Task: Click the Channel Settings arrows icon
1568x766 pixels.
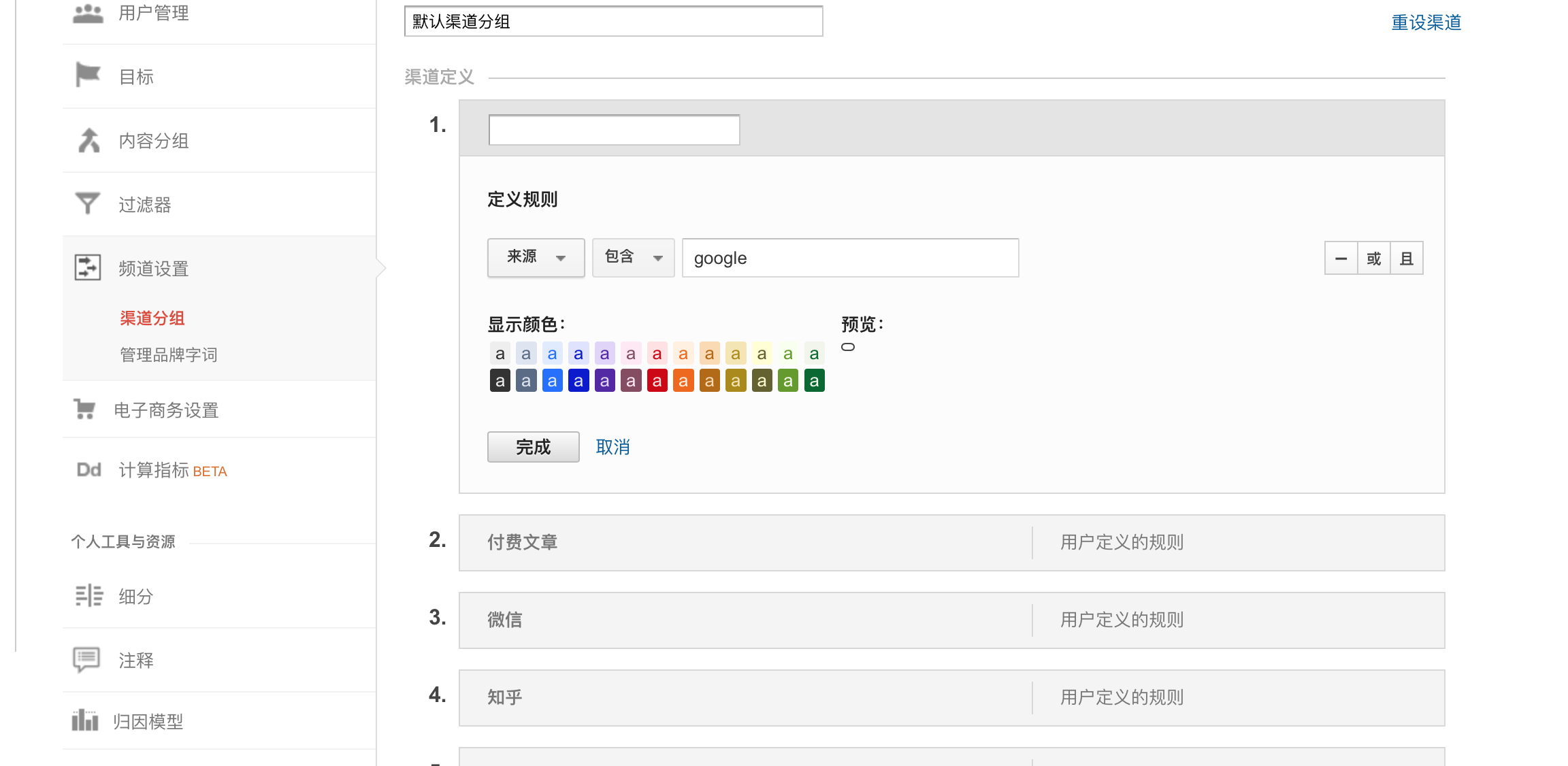Action: point(88,267)
